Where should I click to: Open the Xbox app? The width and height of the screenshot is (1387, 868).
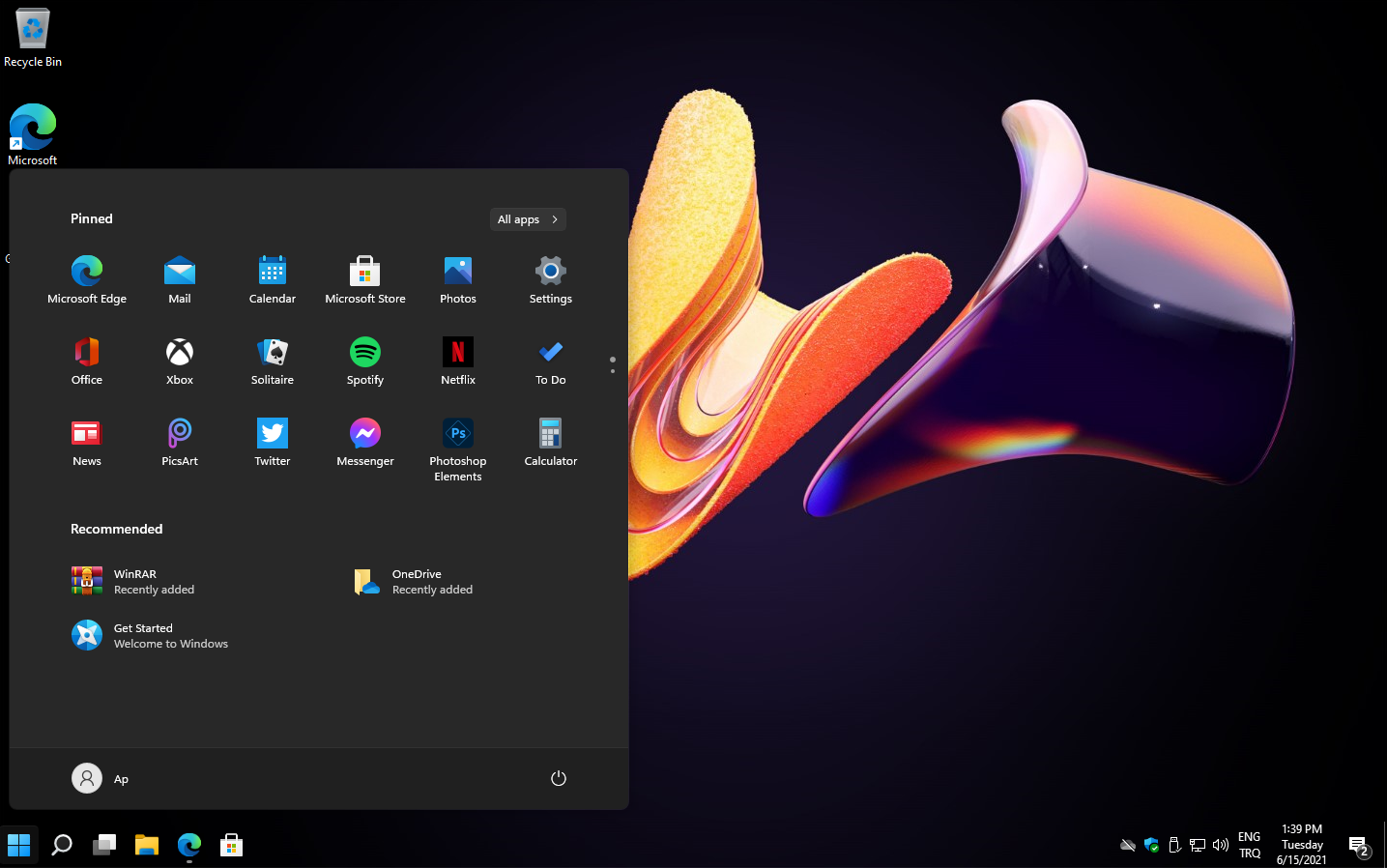click(180, 362)
